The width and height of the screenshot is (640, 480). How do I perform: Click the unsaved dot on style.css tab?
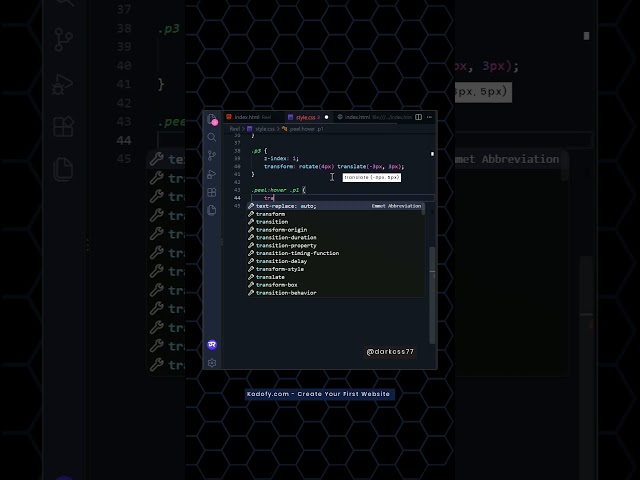click(x=326, y=117)
